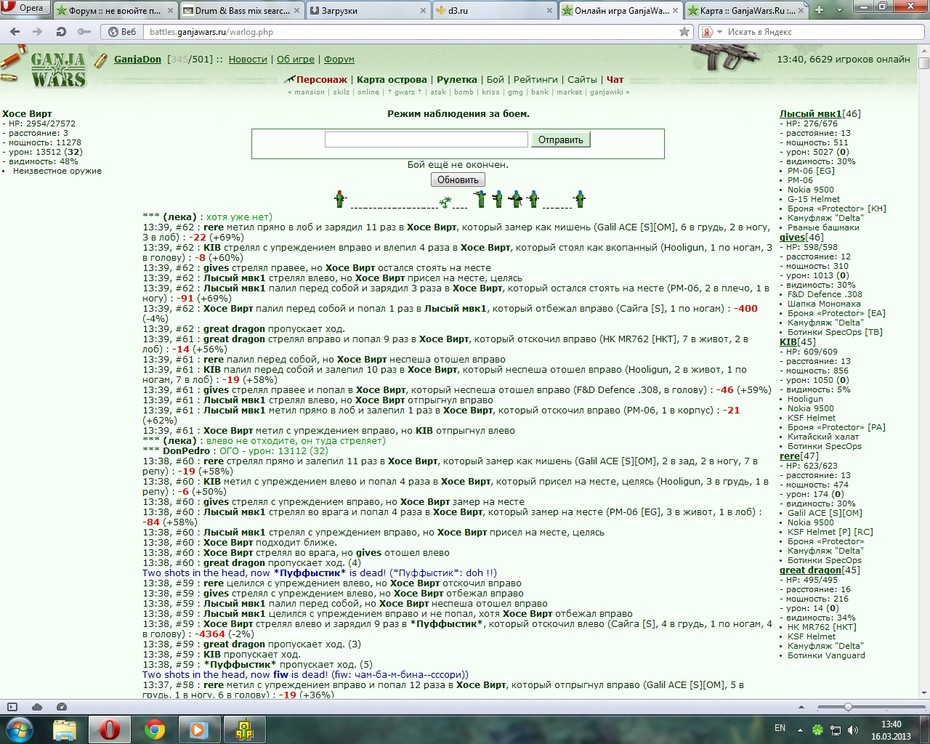The image size is (930, 744).
Task: Open the Об игре link
Action: click(295, 59)
